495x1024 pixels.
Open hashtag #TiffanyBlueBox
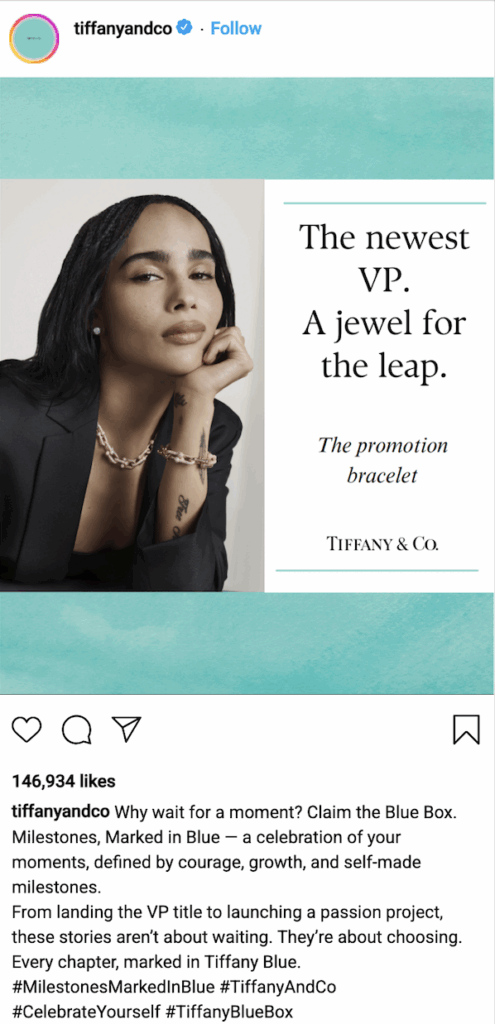(230, 1010)
